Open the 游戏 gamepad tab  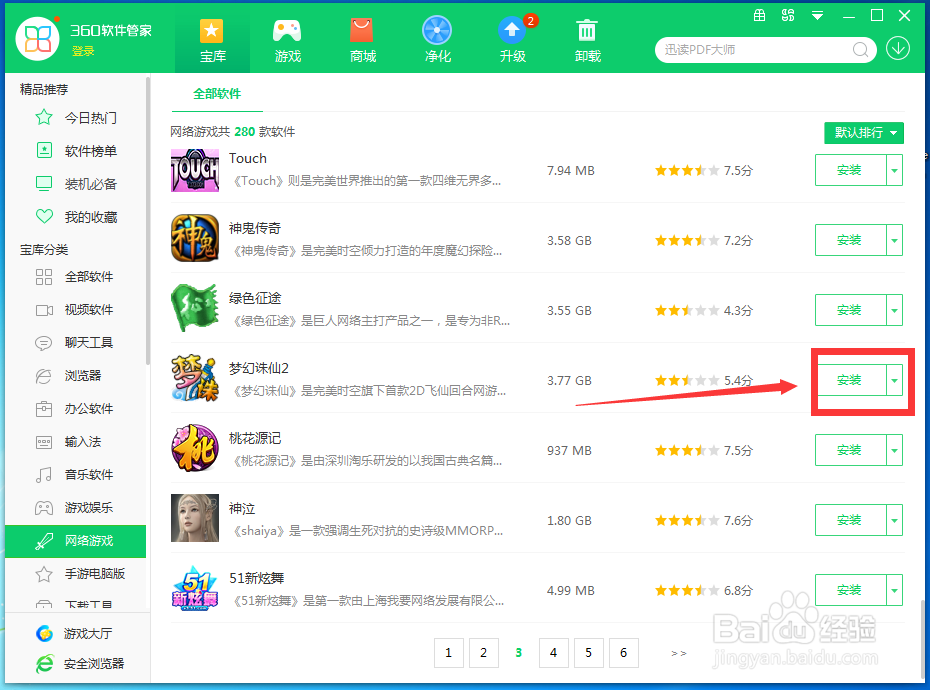pos(288,40)
